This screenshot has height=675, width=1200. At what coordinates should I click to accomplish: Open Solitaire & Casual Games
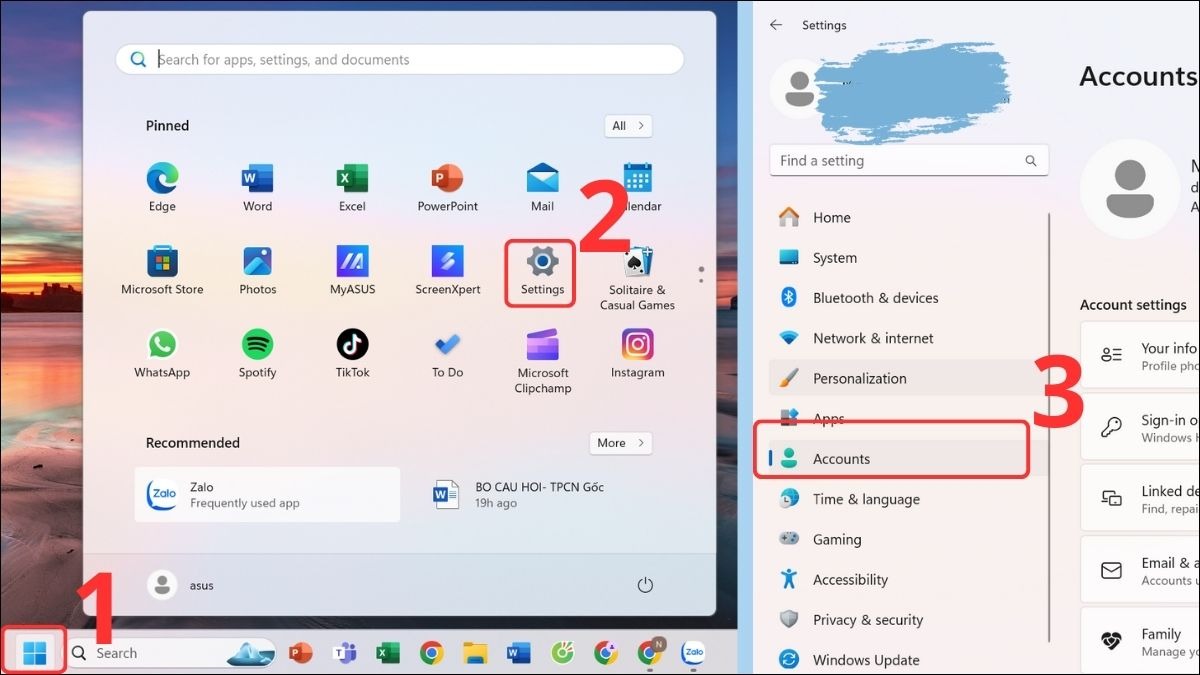pyautogui.click(x=637, y=278)
